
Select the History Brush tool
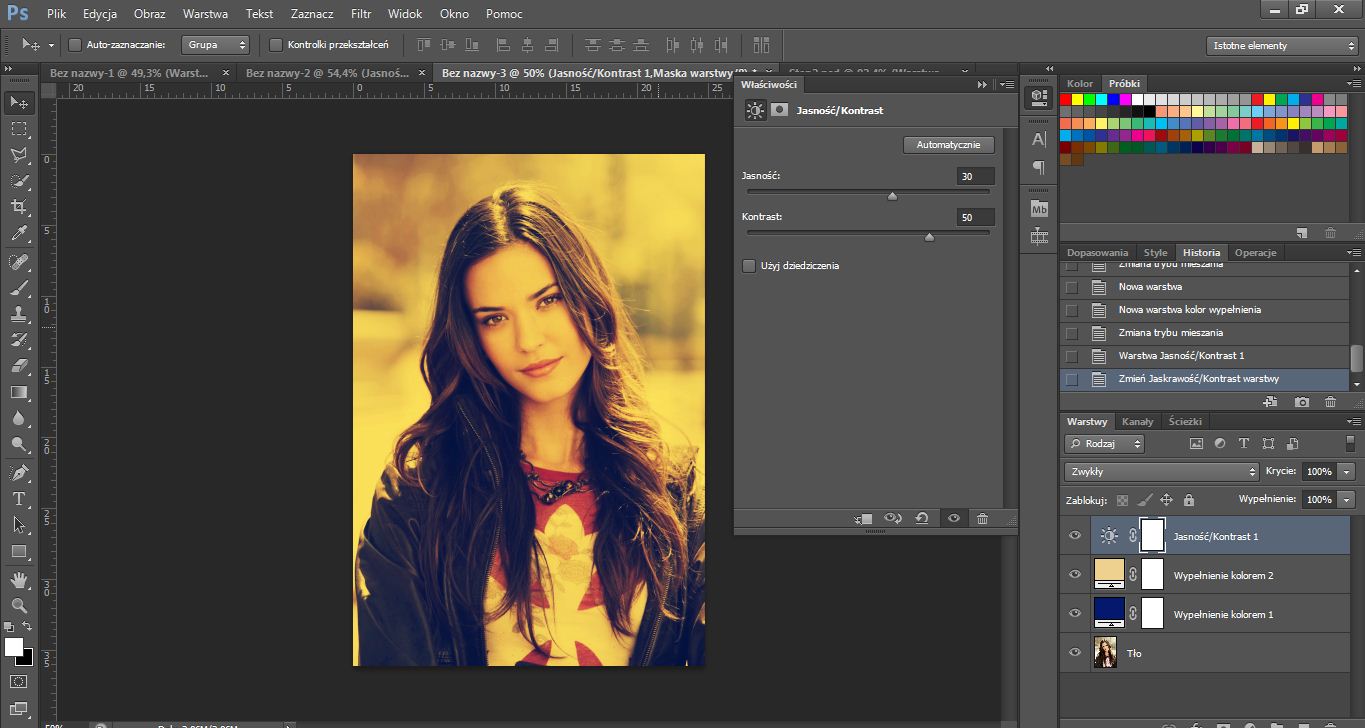point(18,340)
